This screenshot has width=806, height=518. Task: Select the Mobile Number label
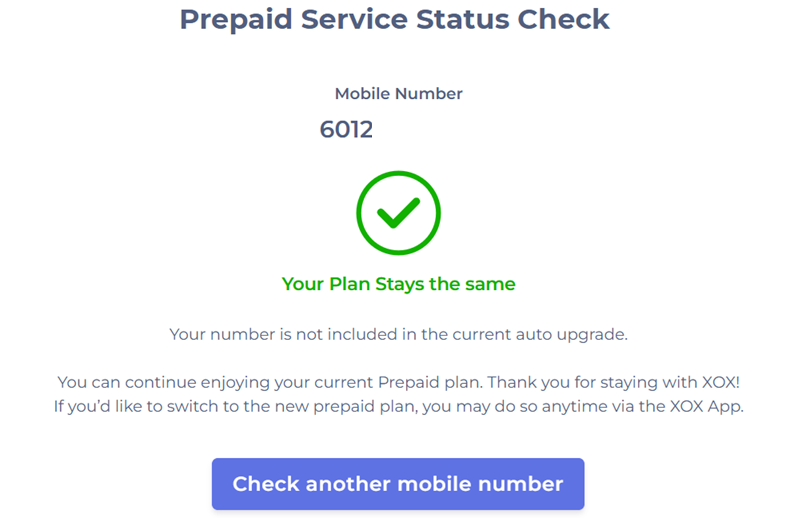coord(398,94)
